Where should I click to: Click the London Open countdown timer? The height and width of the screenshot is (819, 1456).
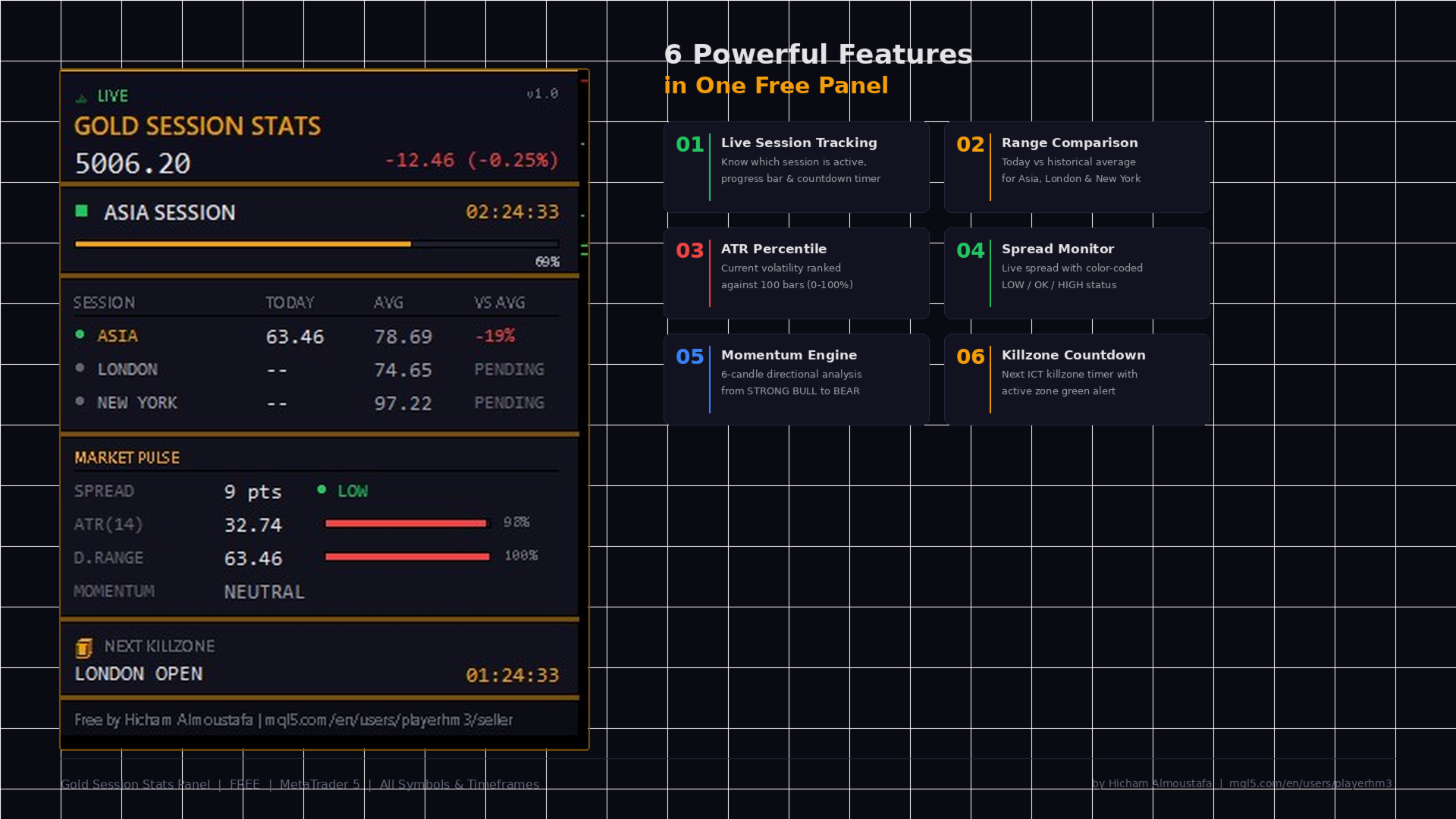tap(512, 675)
